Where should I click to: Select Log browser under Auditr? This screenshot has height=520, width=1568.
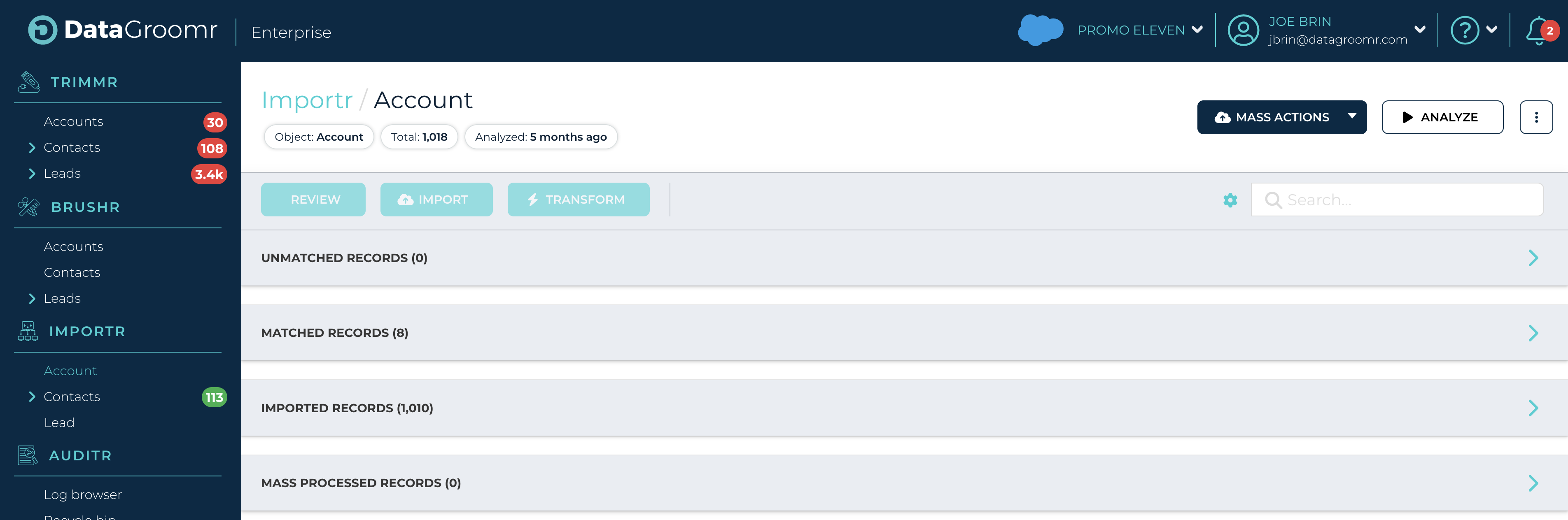pyautogui.click(x=83, y=494)
